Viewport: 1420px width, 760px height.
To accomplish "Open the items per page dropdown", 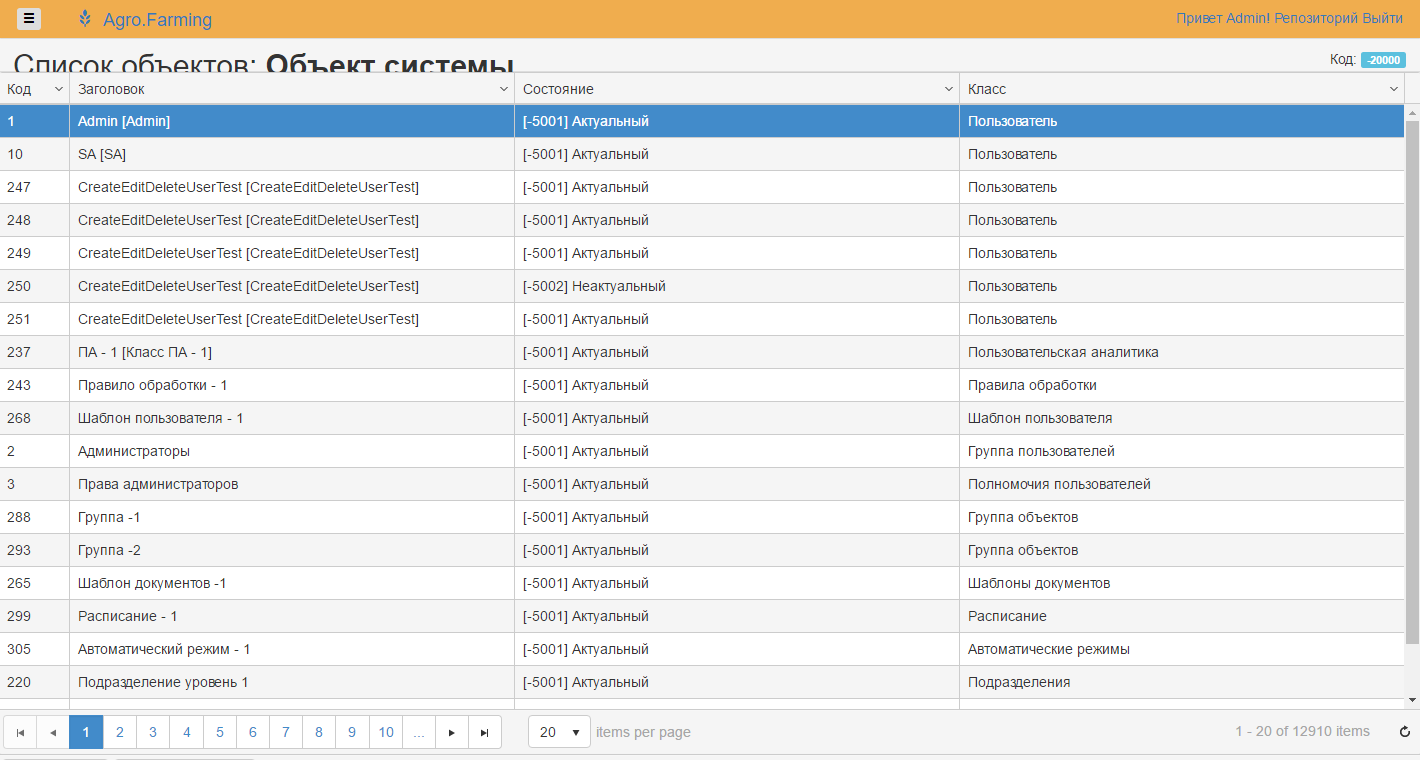I will [x=559, y=732].
